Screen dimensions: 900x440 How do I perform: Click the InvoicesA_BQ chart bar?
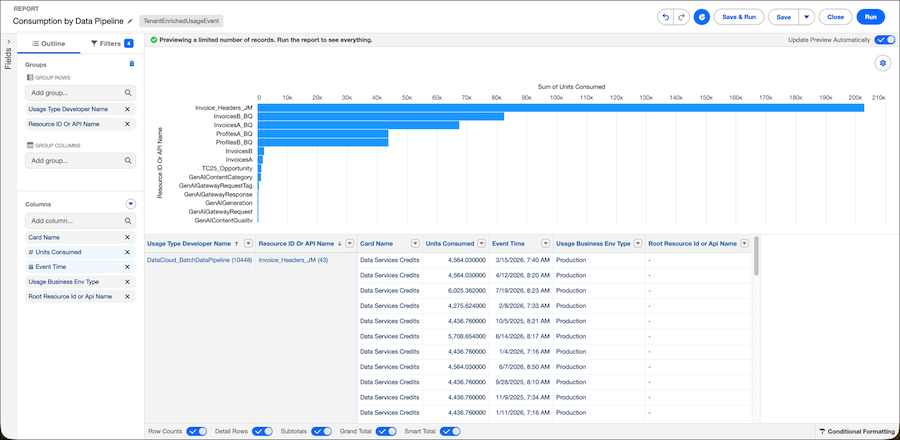coord(358,125)
